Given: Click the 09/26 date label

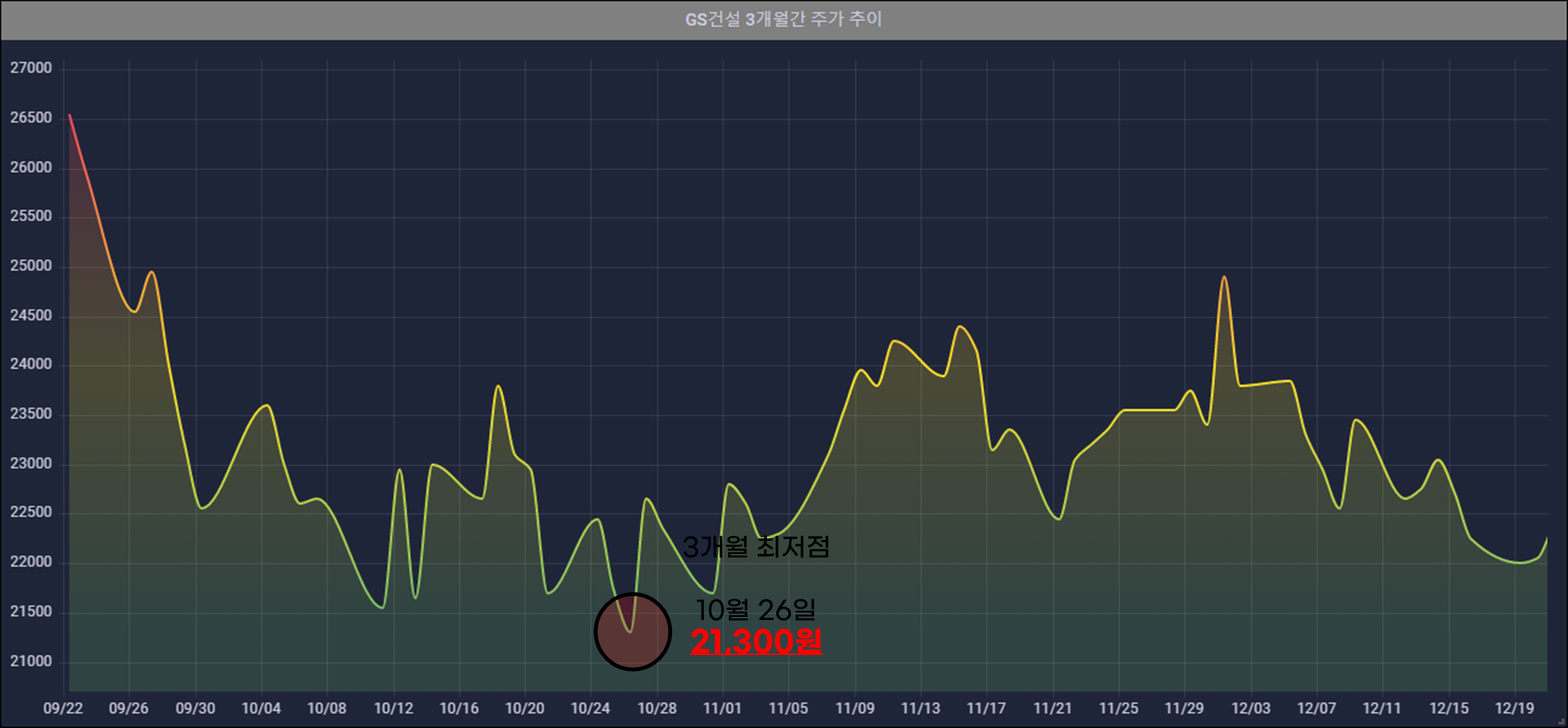Looking at the screenshot, I should [x=129, y=709].
